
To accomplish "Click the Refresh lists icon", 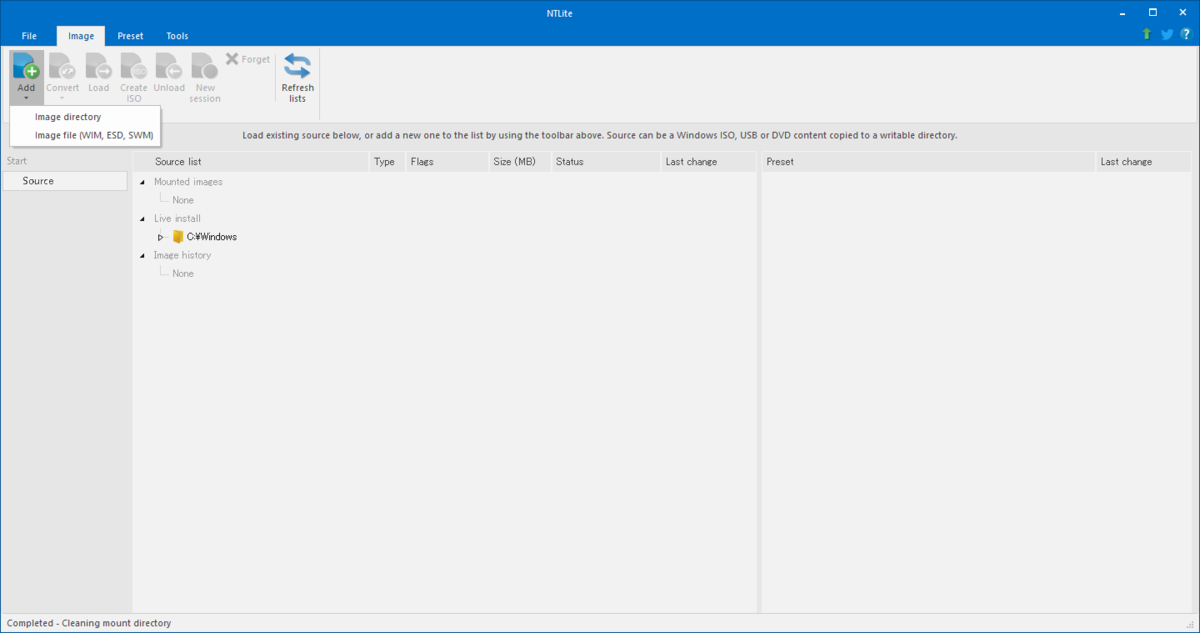I will (297, 66).
